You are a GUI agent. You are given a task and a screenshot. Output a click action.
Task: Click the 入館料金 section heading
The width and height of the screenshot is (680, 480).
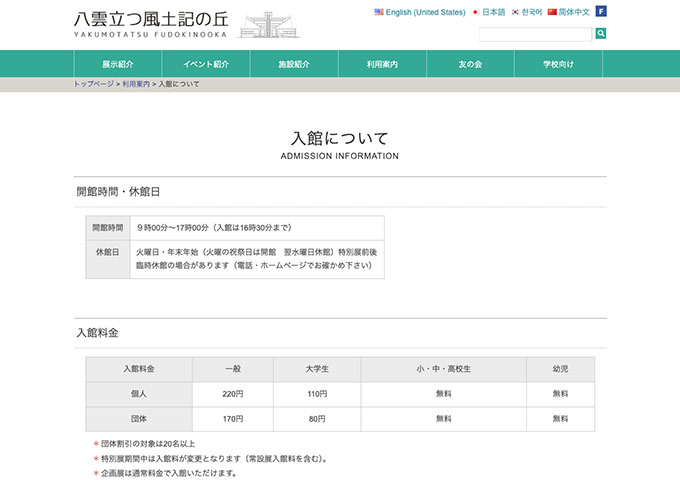pos(98,333)
